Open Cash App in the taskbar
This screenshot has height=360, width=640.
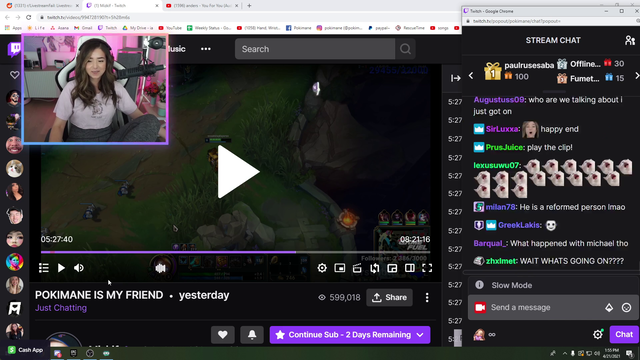(26, 350)
